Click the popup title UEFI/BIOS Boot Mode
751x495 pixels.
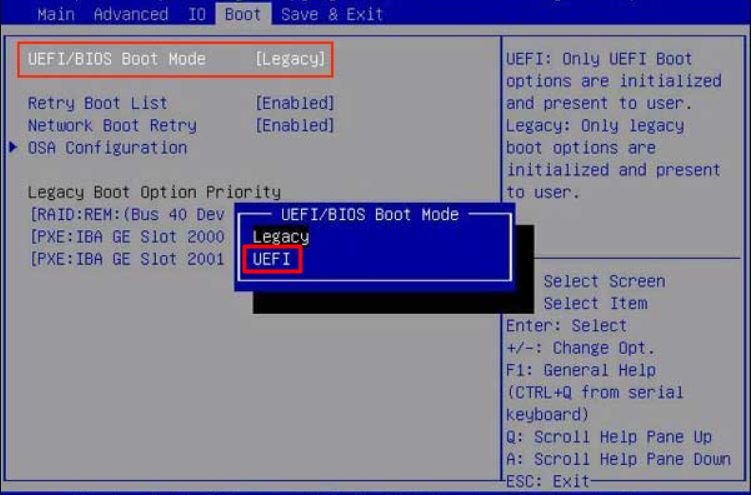coord(370,214)
